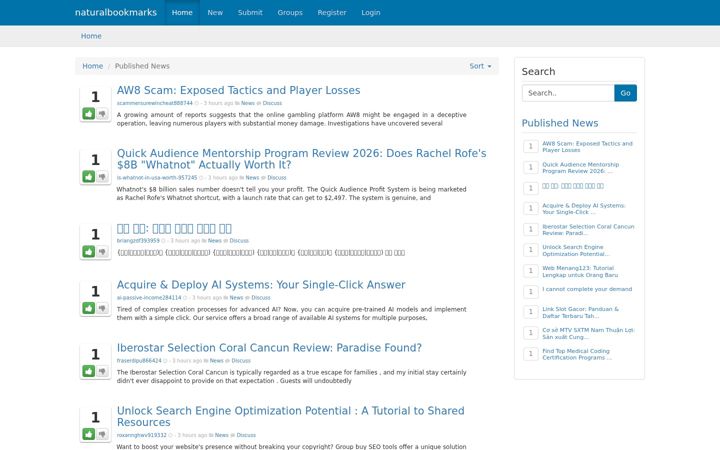Image resolution: width=720 pixels, height=450 pixels.
Task: Click Home in the Published News breadcrumb
Action: click(x=92, y=66)
